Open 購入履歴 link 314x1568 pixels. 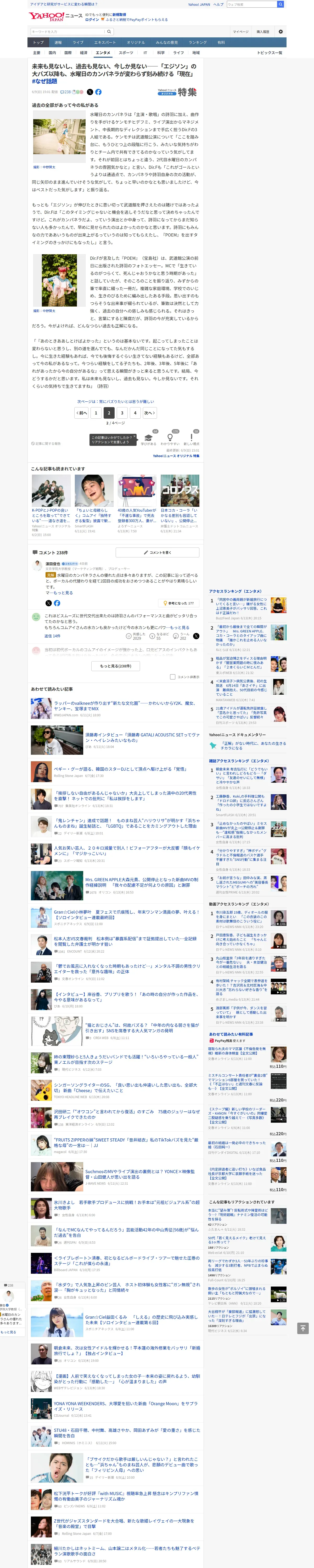click(x=263, y=32)
